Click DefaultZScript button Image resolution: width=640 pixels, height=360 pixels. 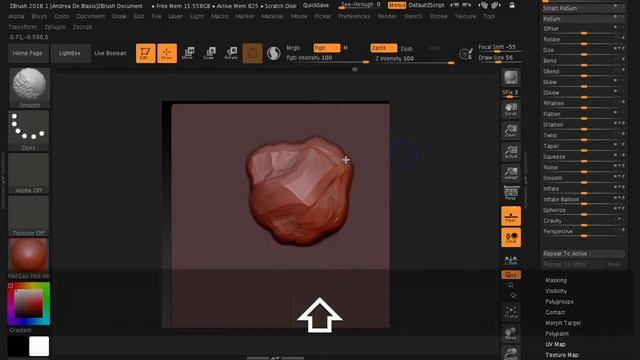[427, 6]
